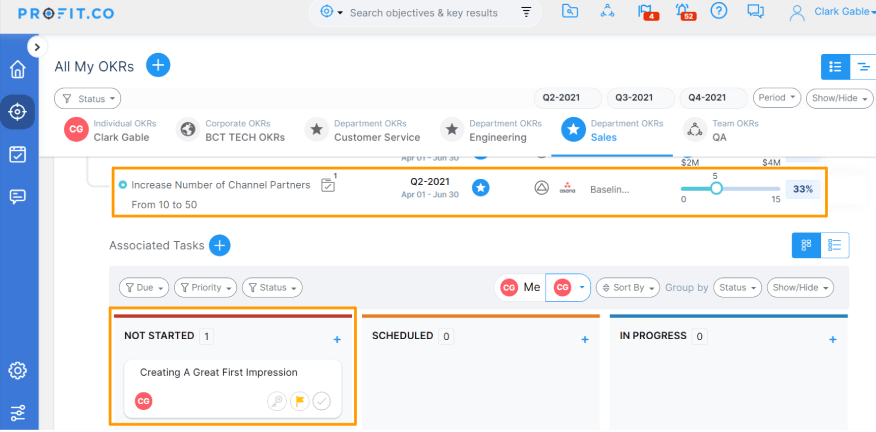Screen dimensions: 876x432
Task: Switch to Department OKRs Sales tab
Action: click(x=612, y=130)
